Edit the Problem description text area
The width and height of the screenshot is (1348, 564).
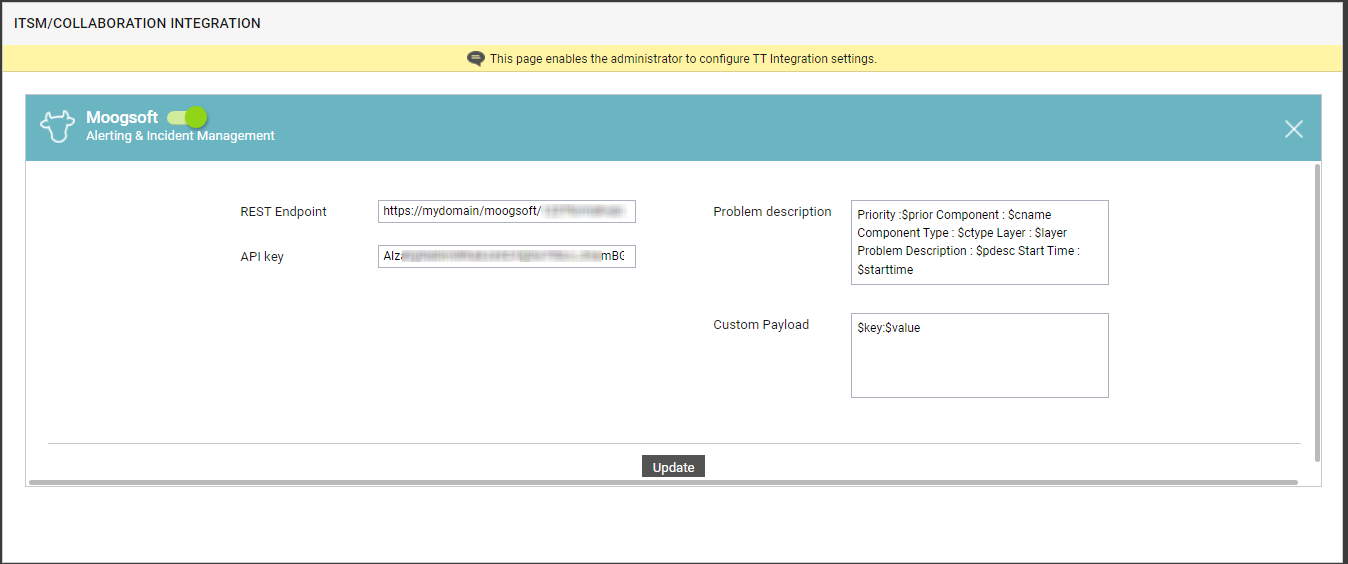[x=980, y=242]
